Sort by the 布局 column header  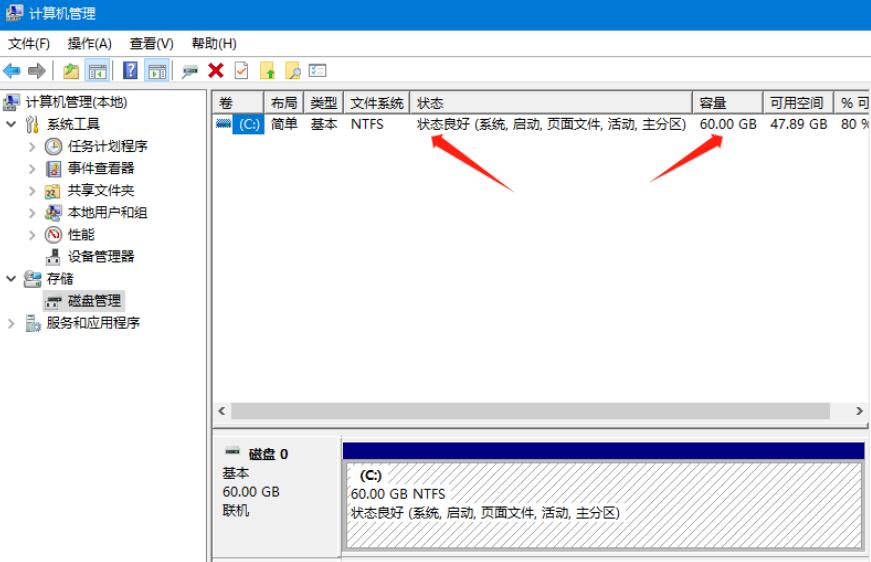pos(284,103)
